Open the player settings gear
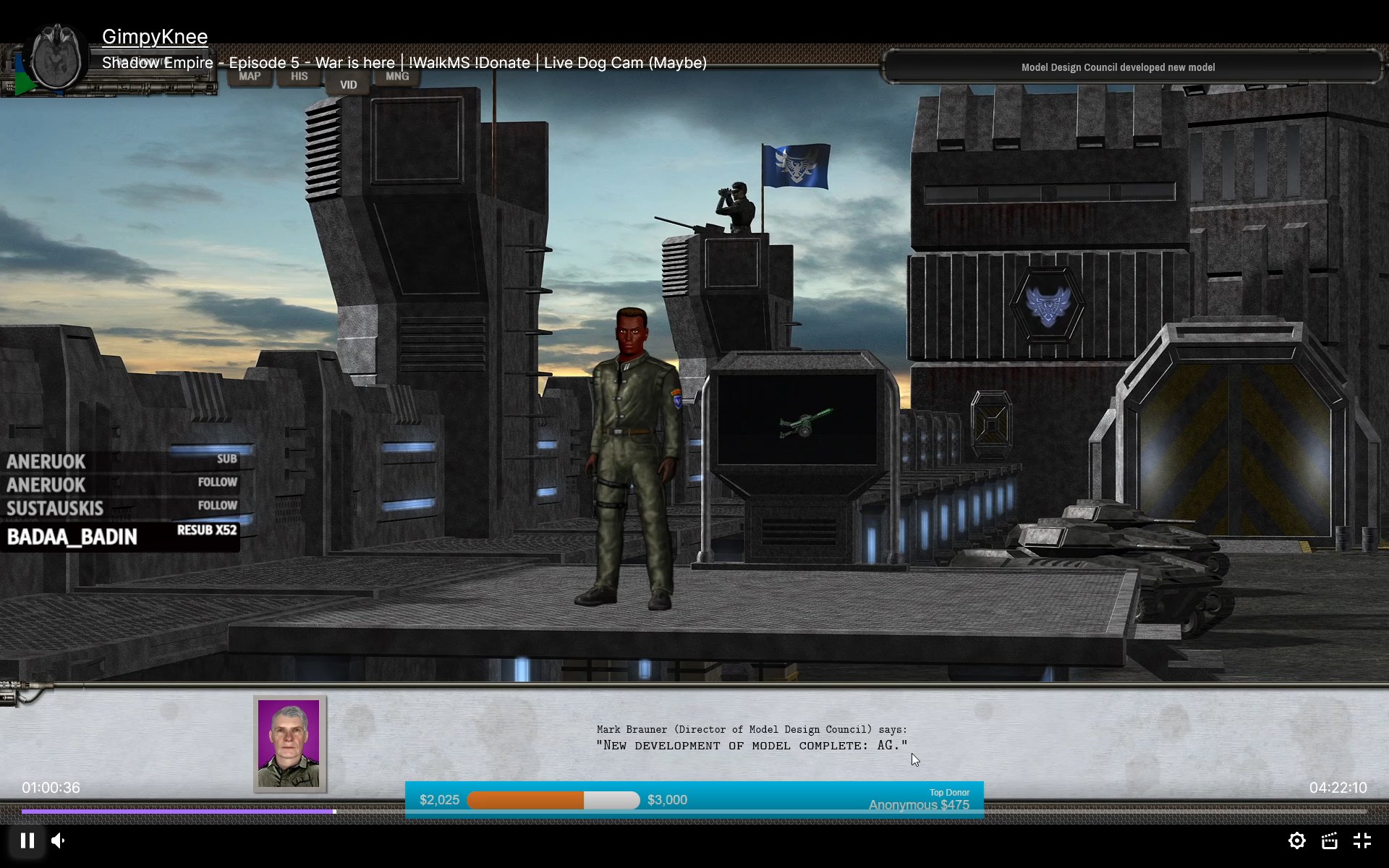Screen dimensions: 1389x868 1296,841
